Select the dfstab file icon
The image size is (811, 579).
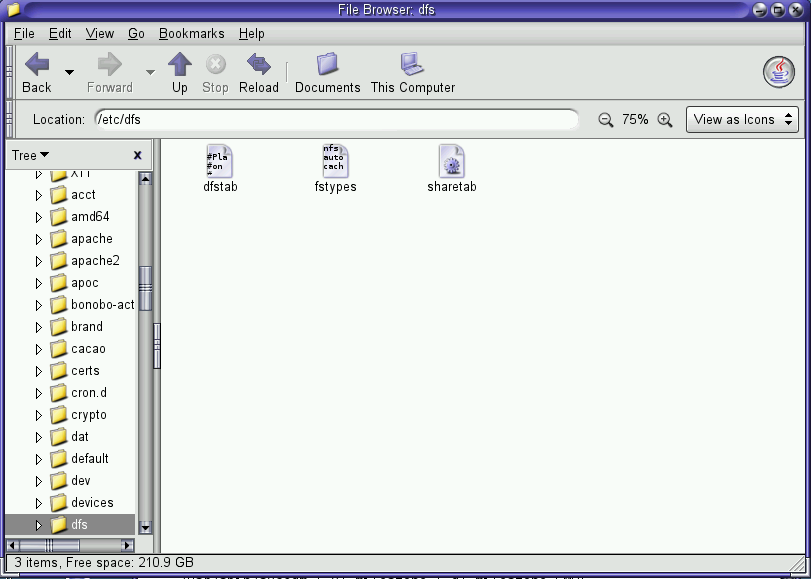(x=220, y=160)
